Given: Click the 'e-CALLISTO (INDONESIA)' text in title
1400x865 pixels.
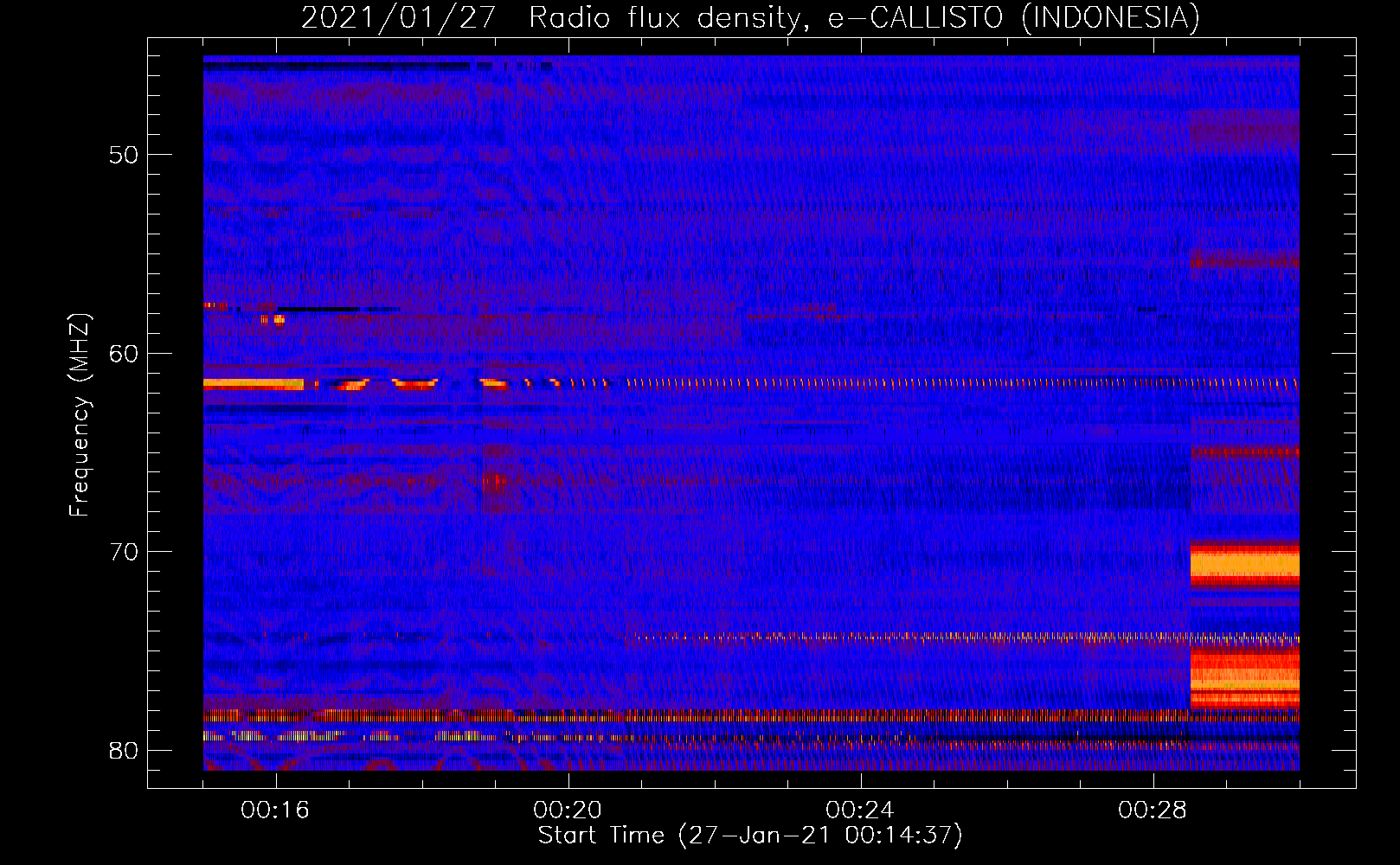Looking at the screenshot, I should [1014, 18].
